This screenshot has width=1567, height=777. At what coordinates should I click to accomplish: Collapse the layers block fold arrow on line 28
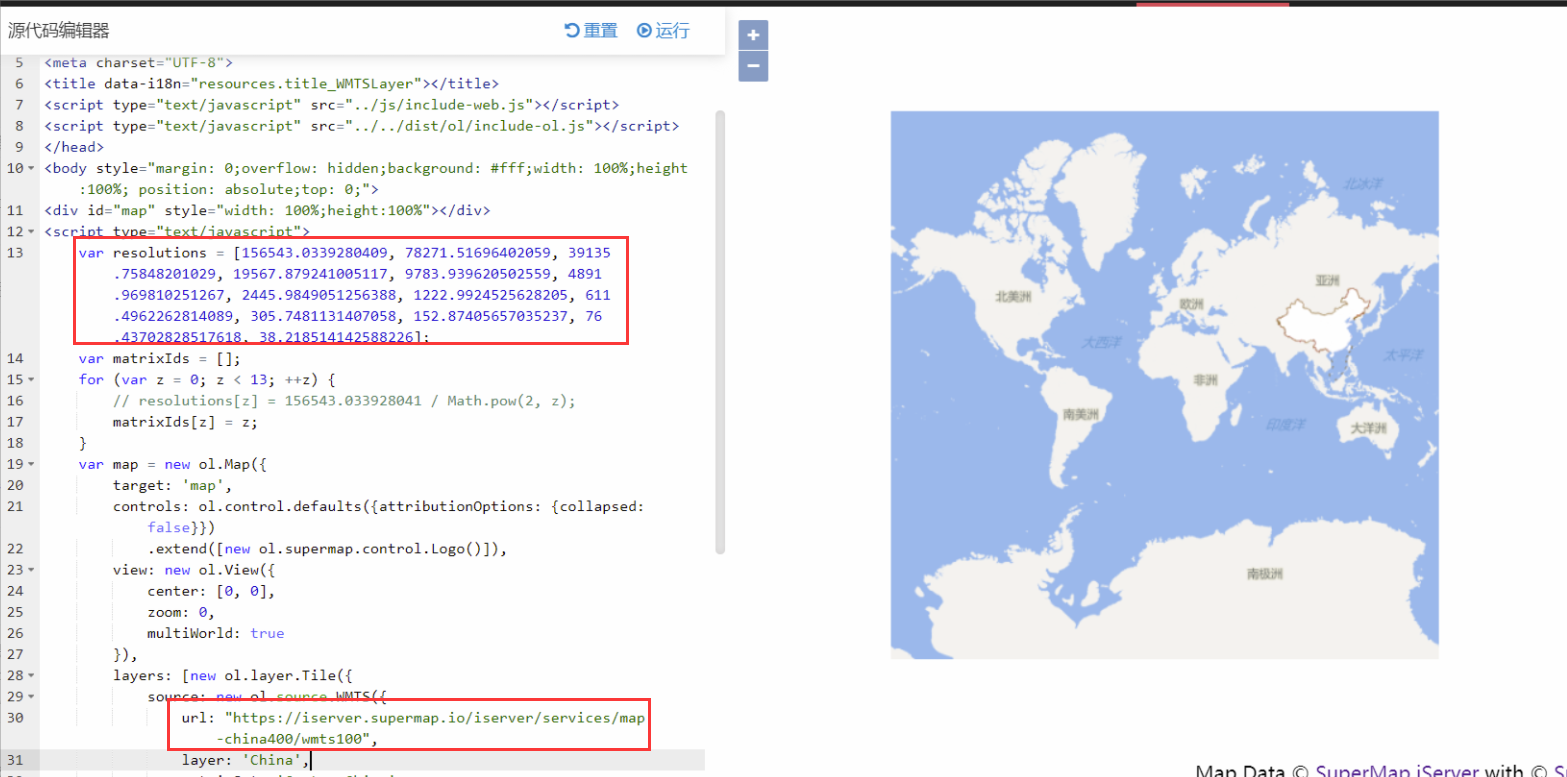29,674
